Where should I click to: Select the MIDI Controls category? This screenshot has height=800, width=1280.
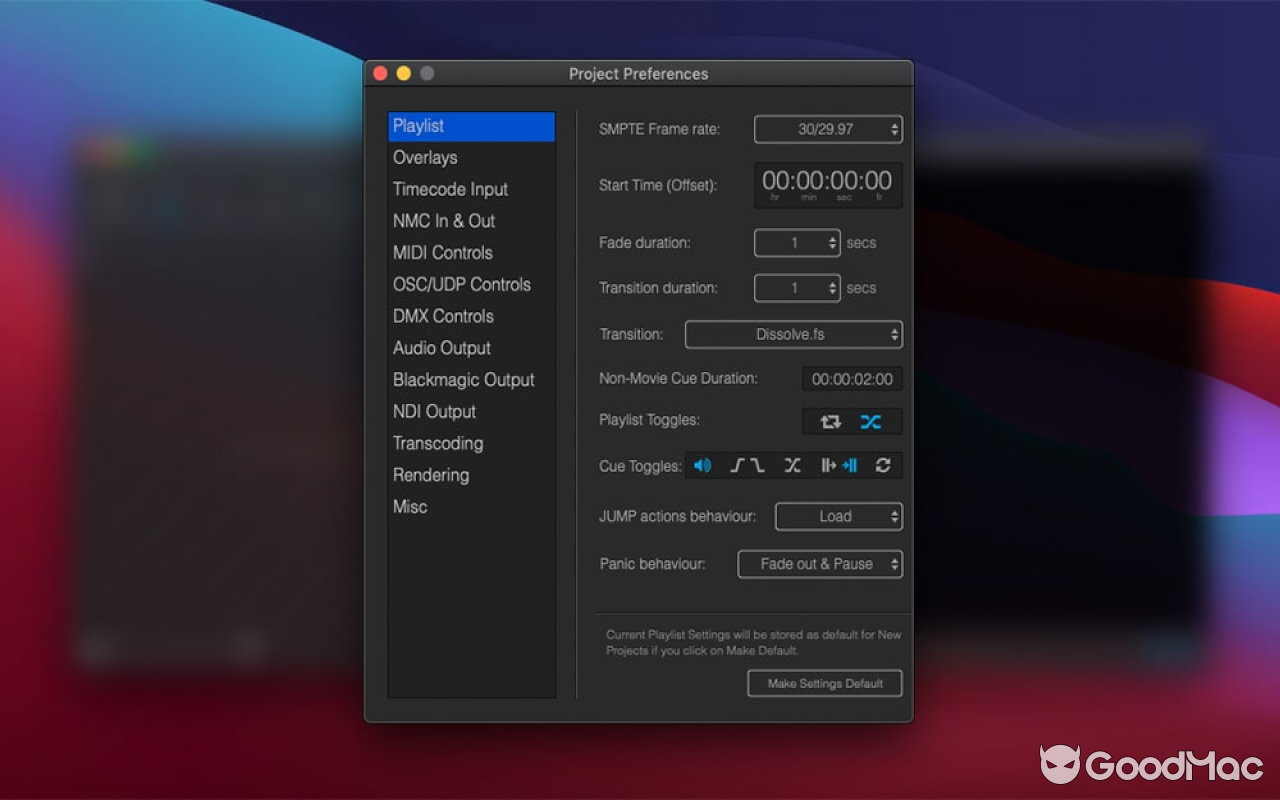point(442,253)
